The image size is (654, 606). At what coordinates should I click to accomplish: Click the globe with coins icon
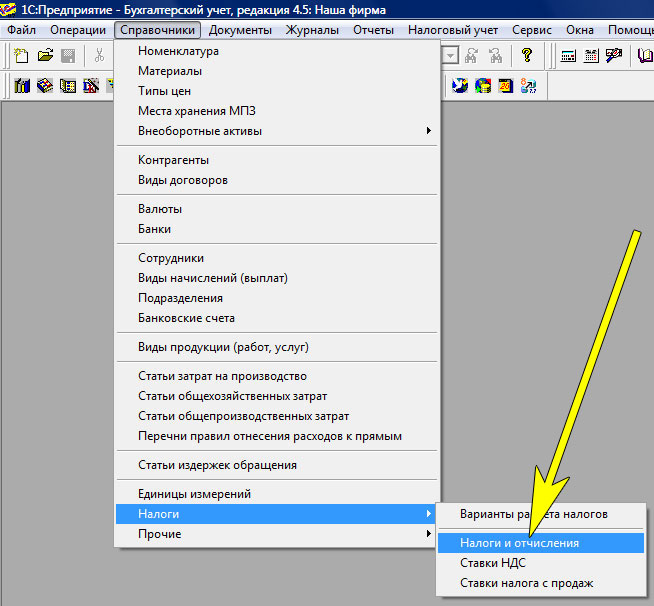(483, 86)
